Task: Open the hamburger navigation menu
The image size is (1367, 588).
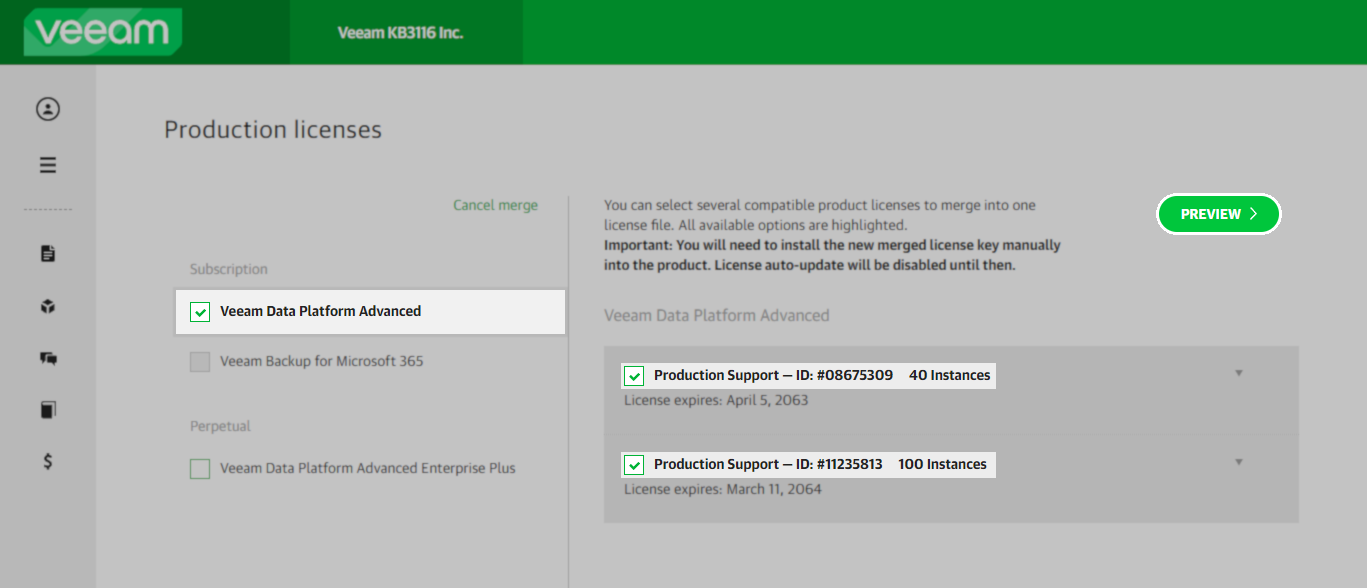Action: click(47, 164)
